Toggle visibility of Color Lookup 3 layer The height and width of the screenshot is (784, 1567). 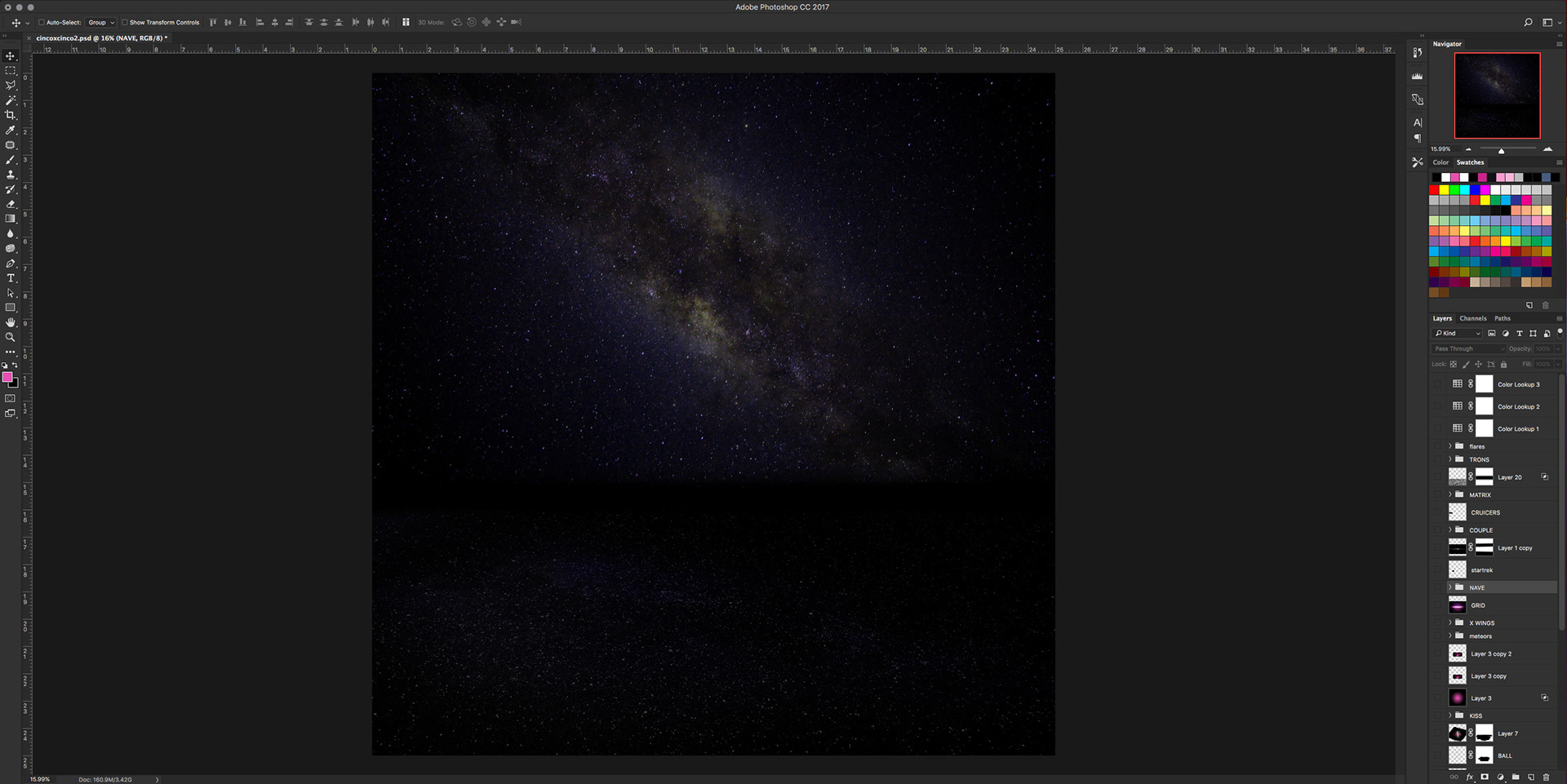tap(1438, 384)
